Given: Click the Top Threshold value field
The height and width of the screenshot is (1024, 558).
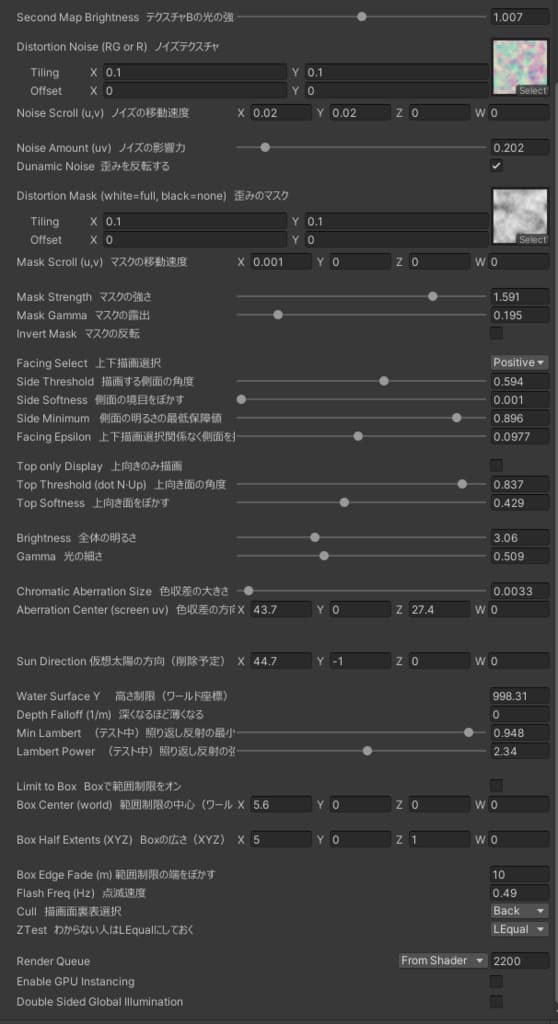Looking at the screenshot, I should (519, 485).
